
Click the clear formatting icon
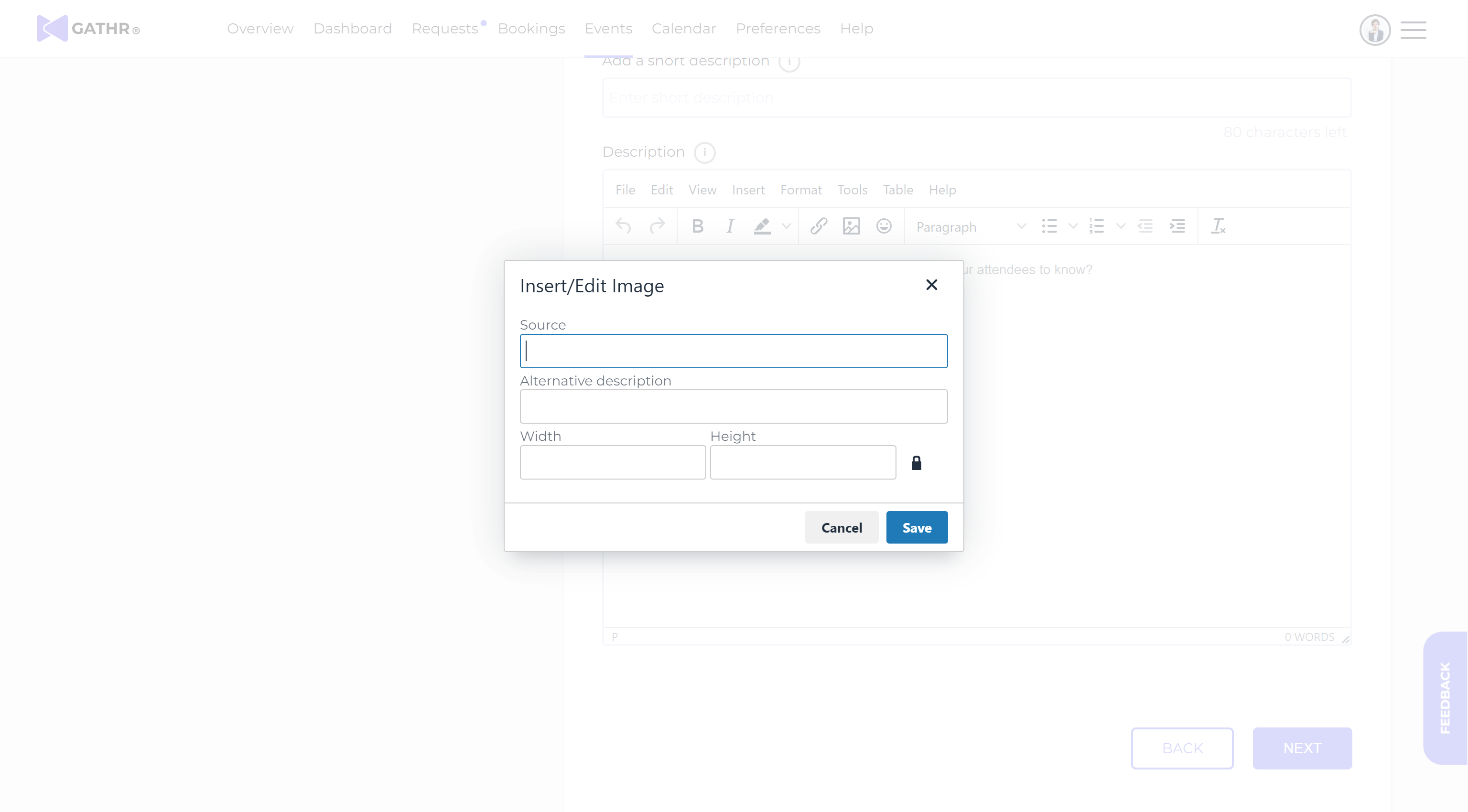[x=1218, y=226]
